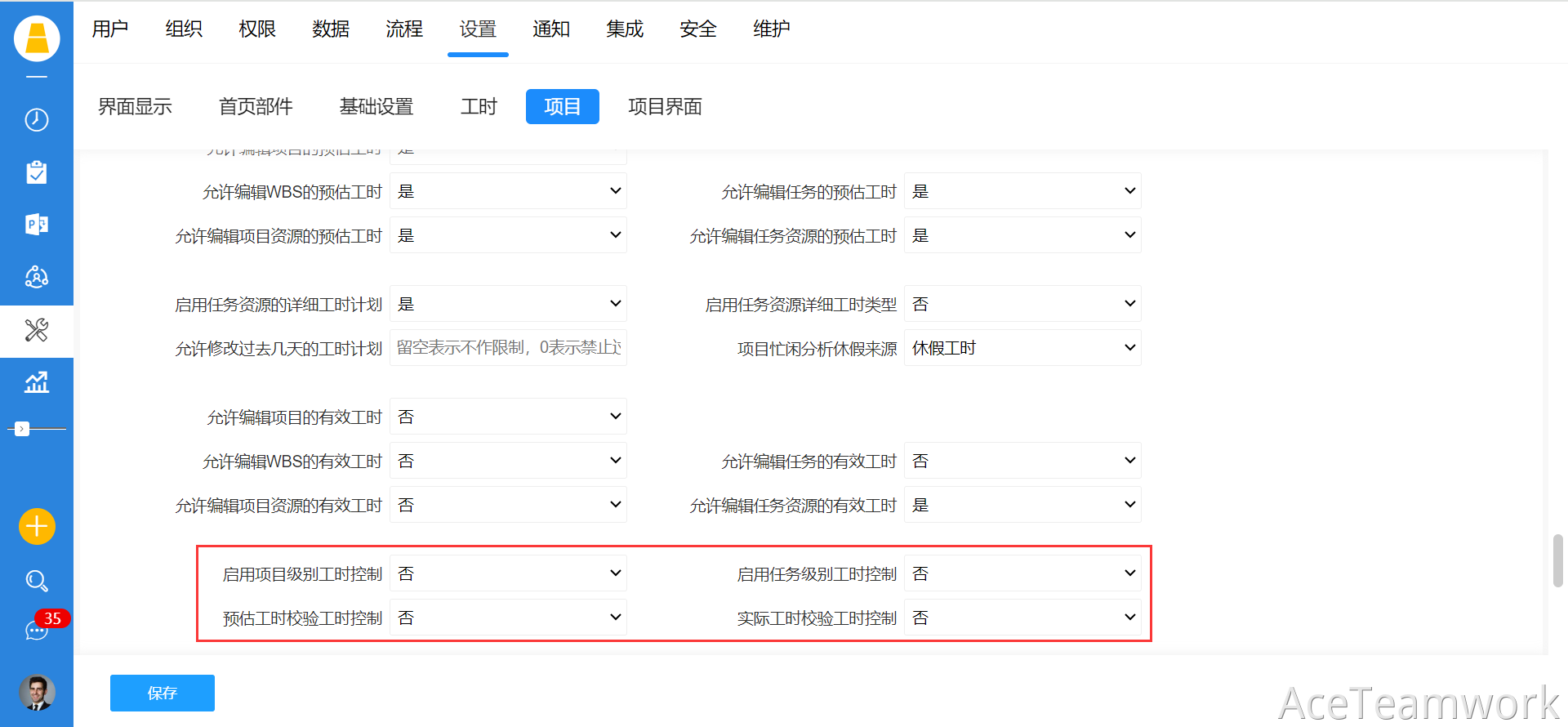
Task: Open the task clipboard icon in sidebar
Action: point(37,172)
